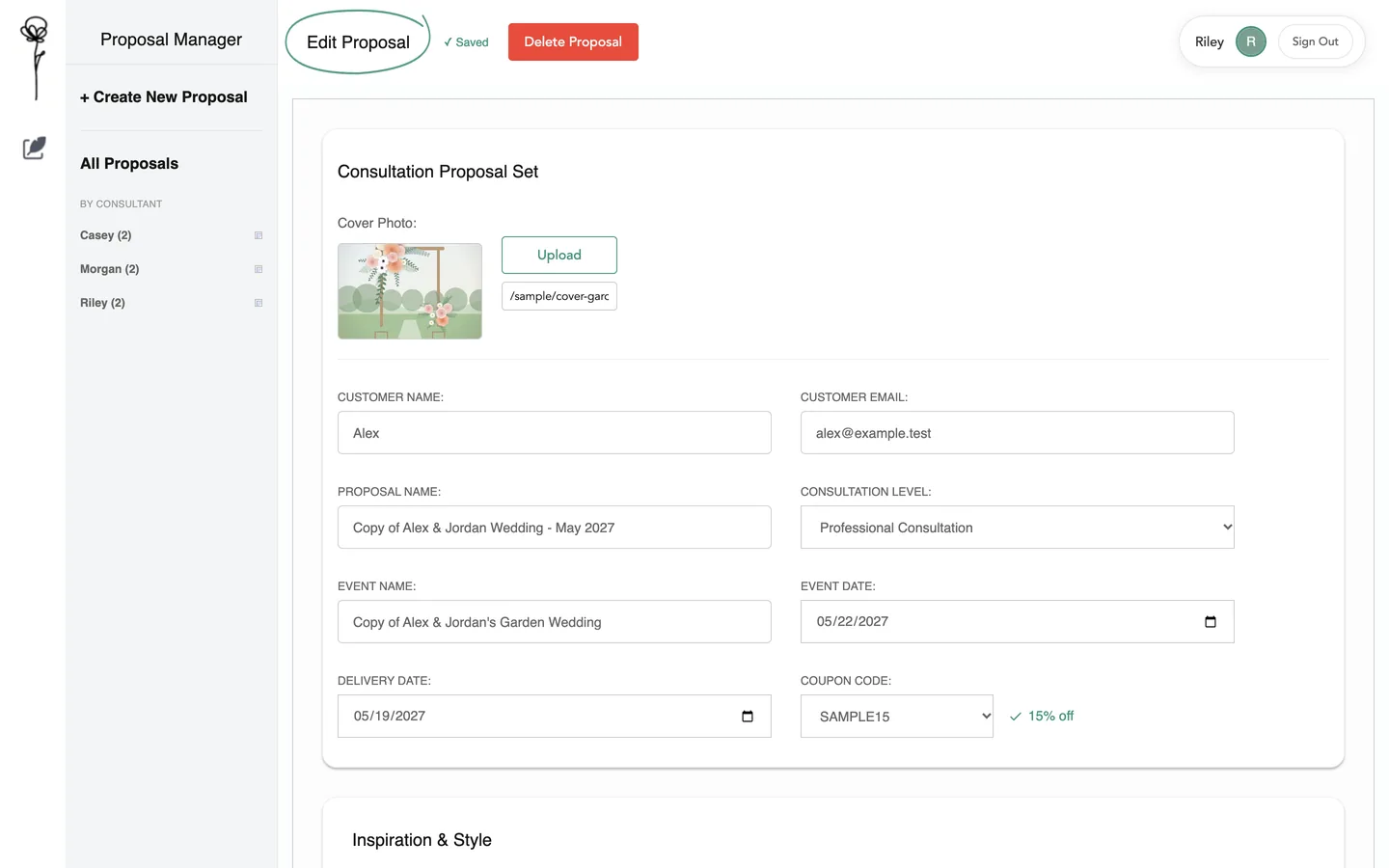
Task: Open the edit proposals sidebar icon
Action: tap(34, 148)
